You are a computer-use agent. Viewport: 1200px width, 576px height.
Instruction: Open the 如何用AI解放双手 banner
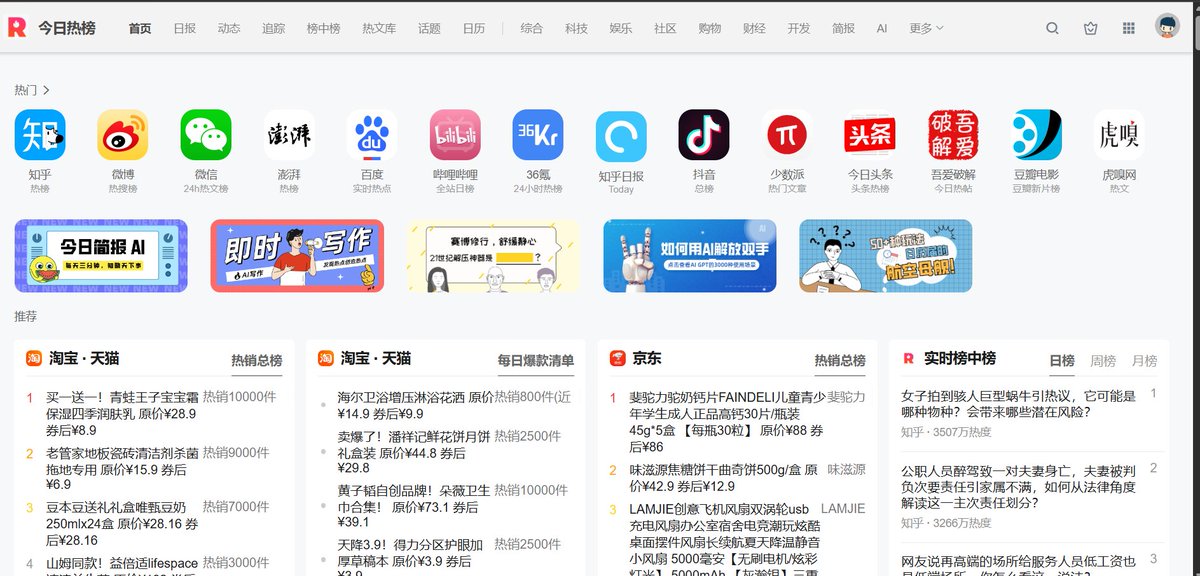(x=689, y=256)
